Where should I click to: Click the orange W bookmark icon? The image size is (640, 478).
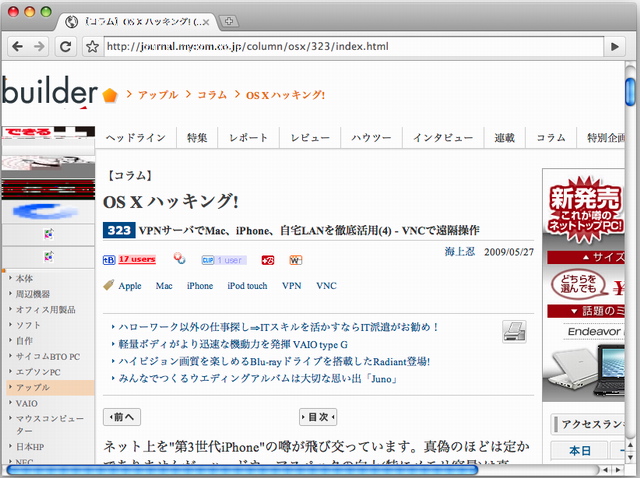coord(296,260)
